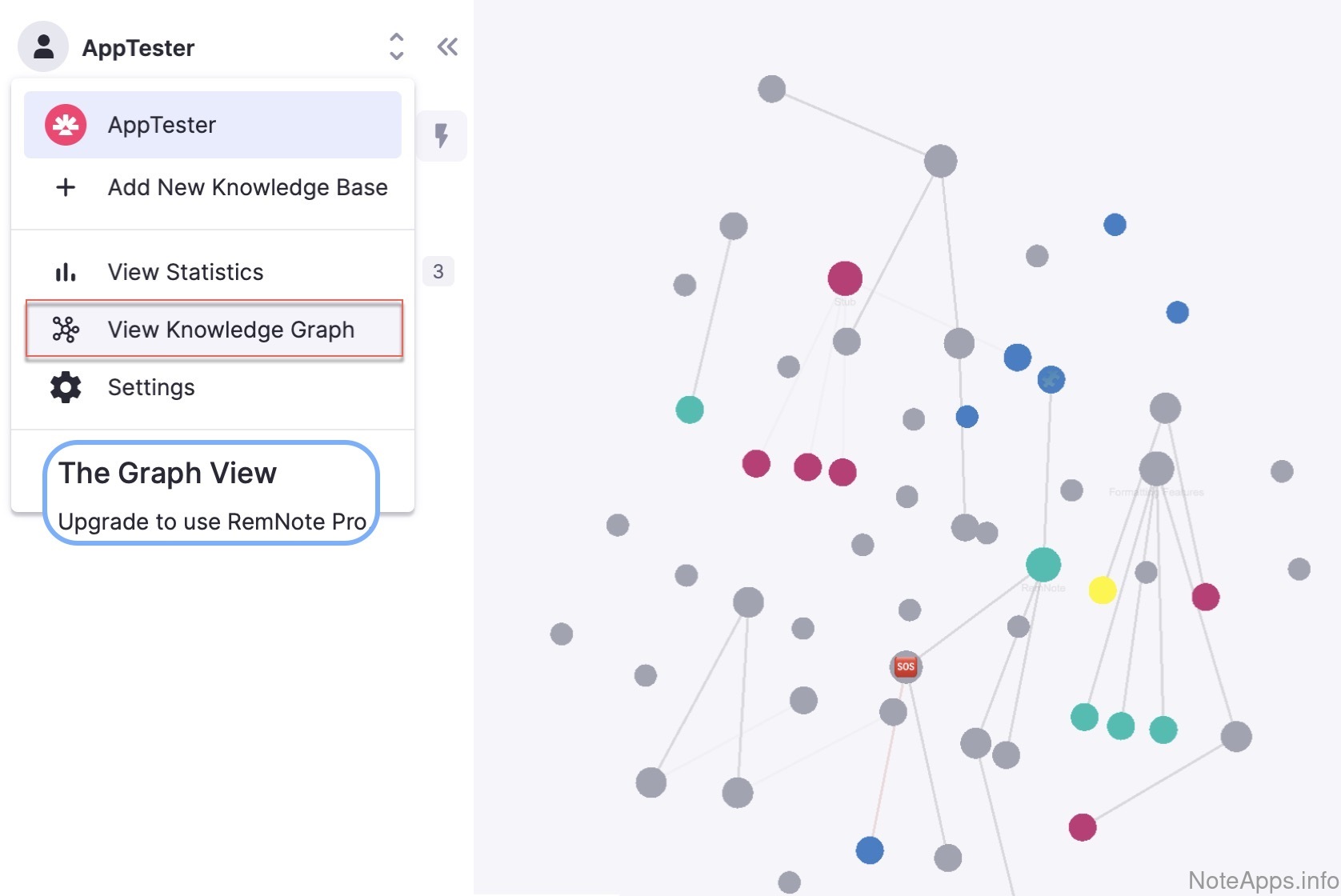
Task: Select View Statistics from the menu
Action: (x=186, y=273)
